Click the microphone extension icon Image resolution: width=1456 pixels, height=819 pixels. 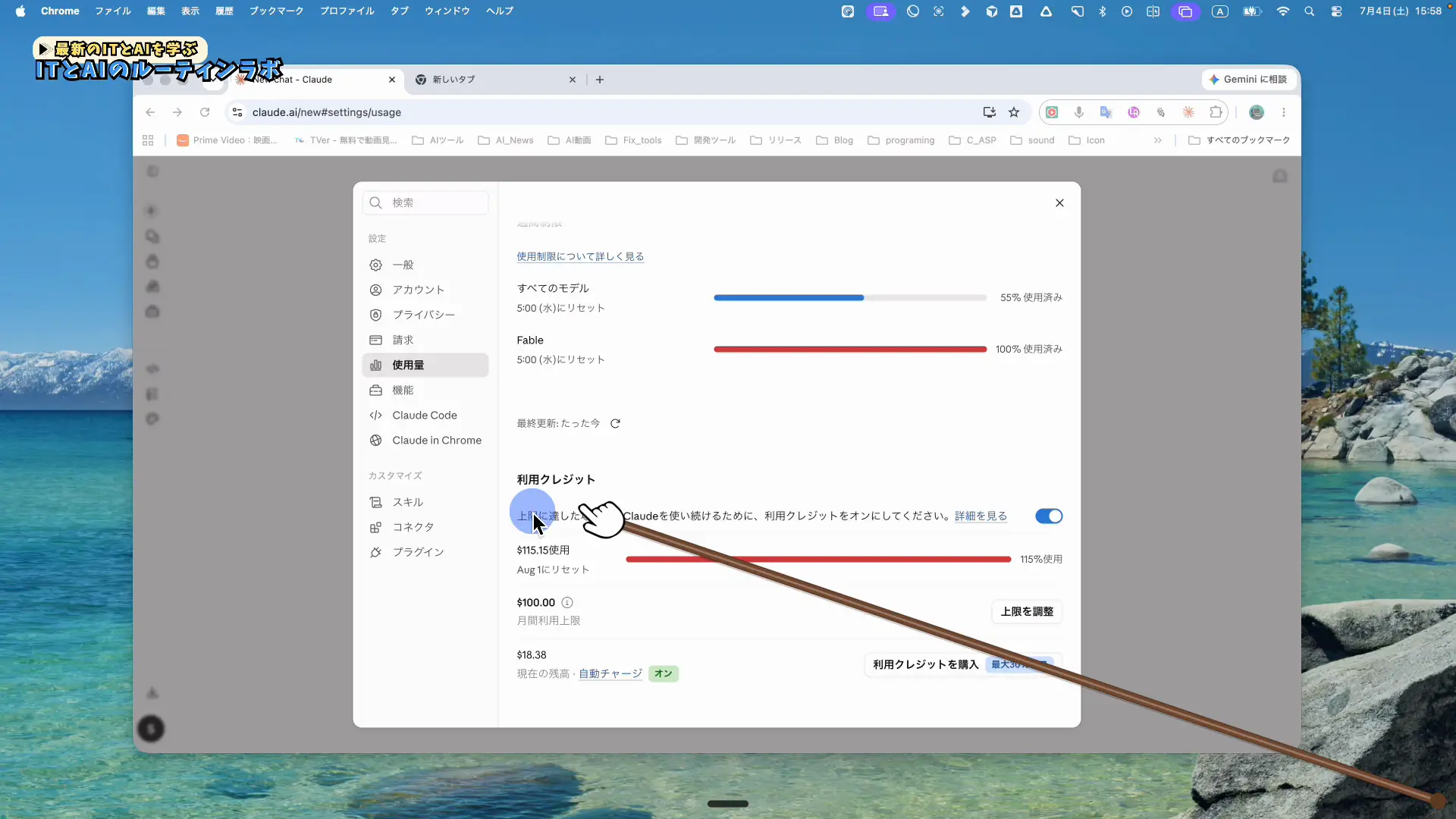coord(1078,112)
